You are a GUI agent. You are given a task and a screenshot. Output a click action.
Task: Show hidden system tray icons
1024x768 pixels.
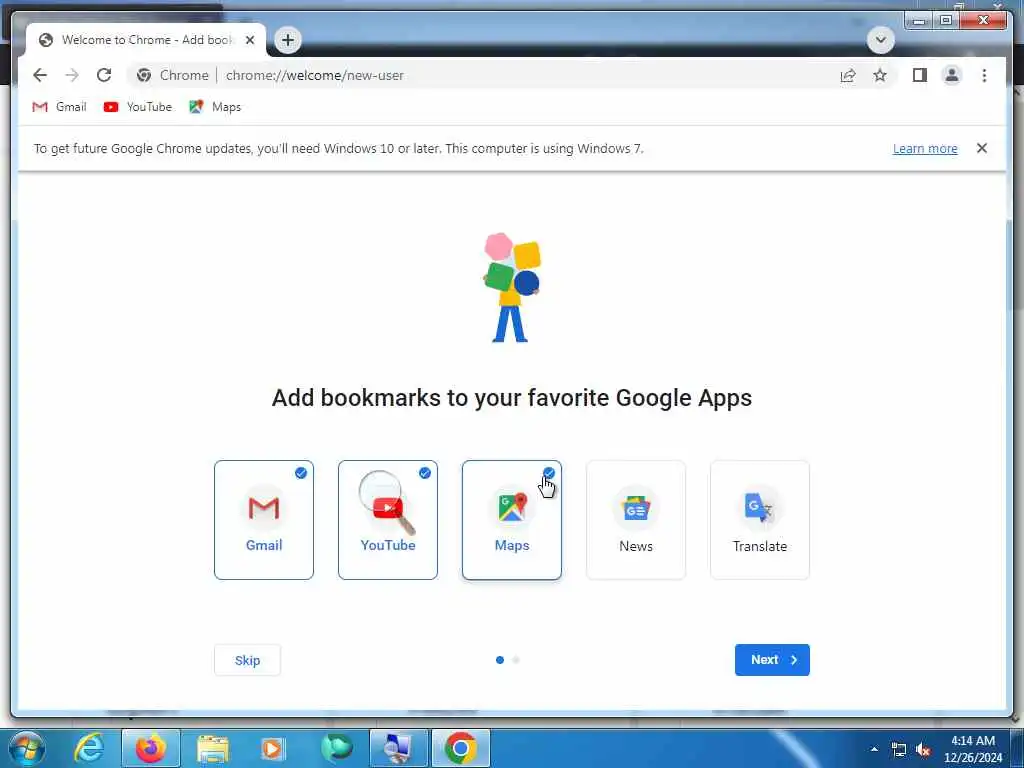coord(874,749)
